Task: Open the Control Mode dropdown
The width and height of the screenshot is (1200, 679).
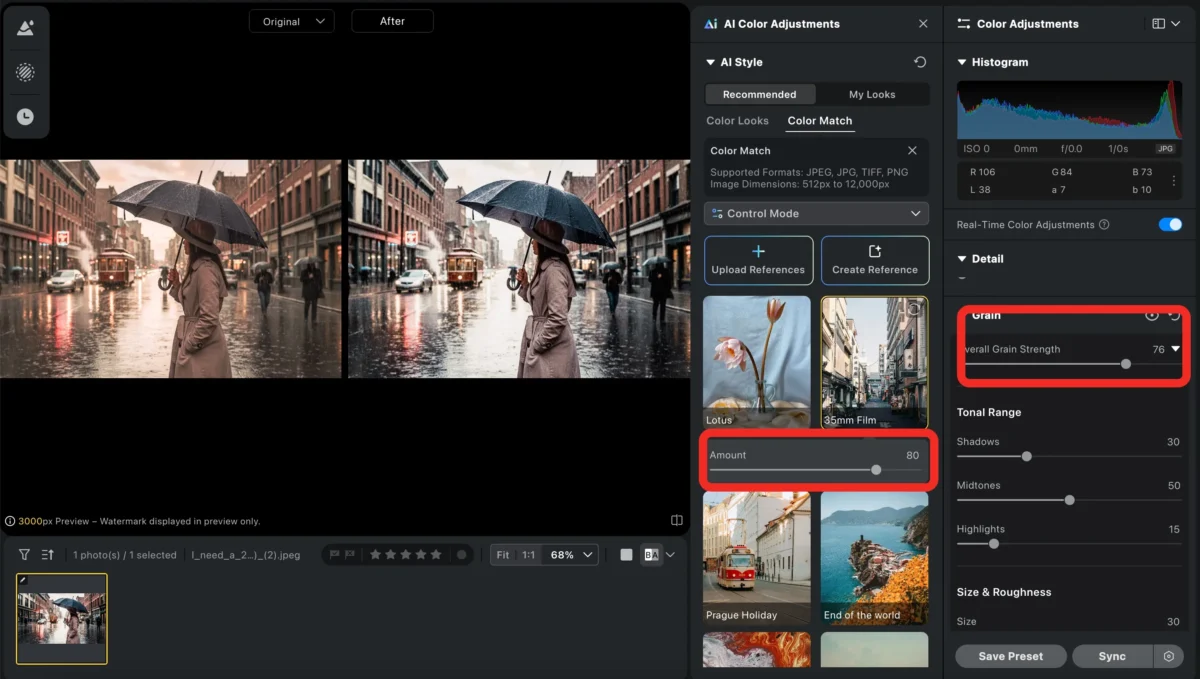Action: [816, 213]
